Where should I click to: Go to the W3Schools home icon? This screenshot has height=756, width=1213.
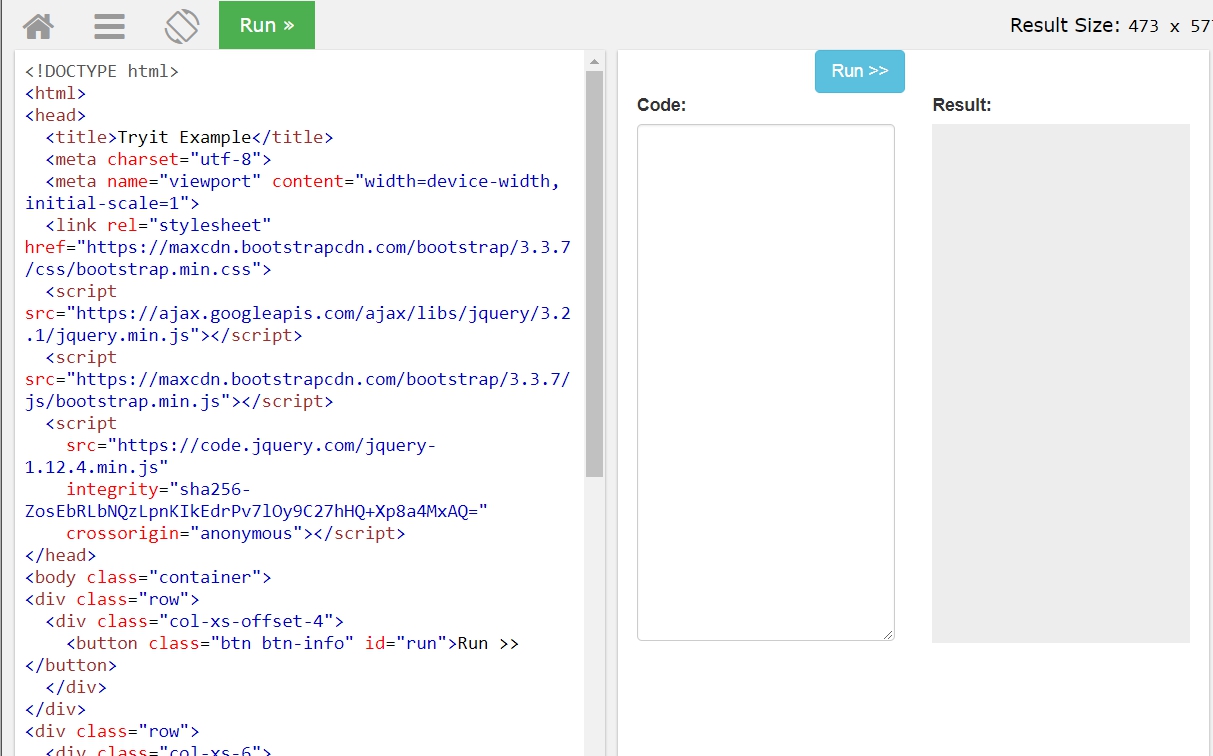click(x=38, y=25)
